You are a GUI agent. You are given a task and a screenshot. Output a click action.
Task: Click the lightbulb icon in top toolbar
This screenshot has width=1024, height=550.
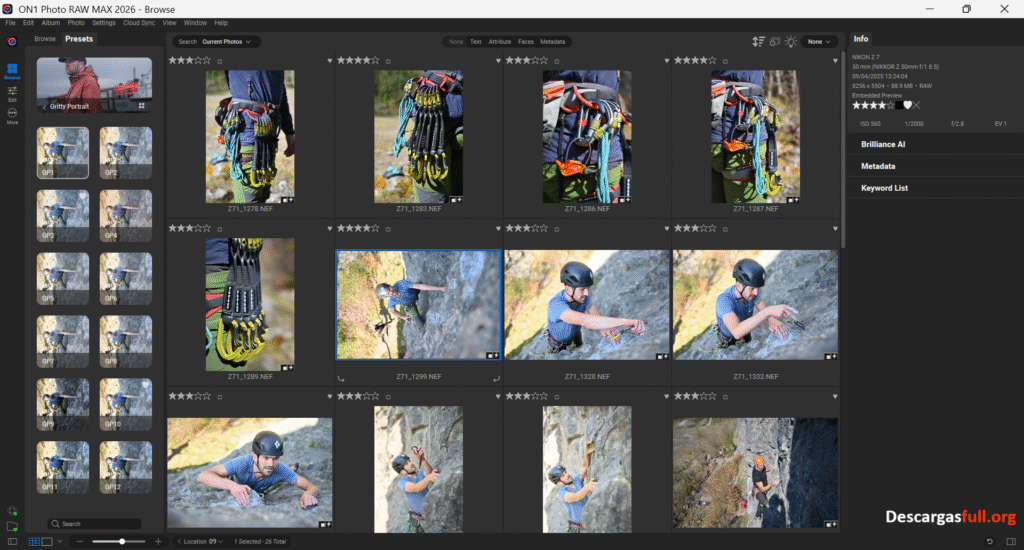(791, 41)
